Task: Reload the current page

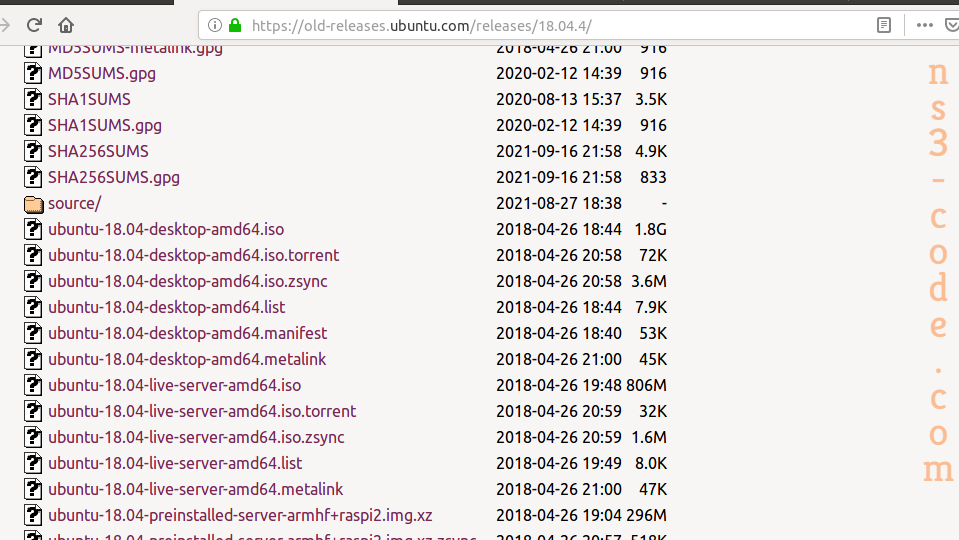Action: pyautogui.click(x=34, y=25)
